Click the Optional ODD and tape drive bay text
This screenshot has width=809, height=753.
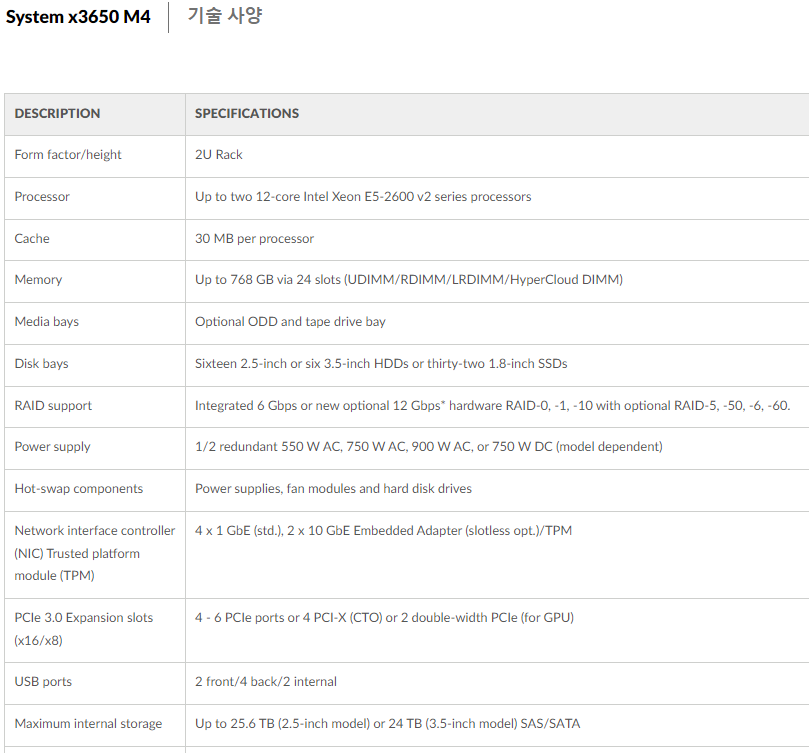click(290, 322)
